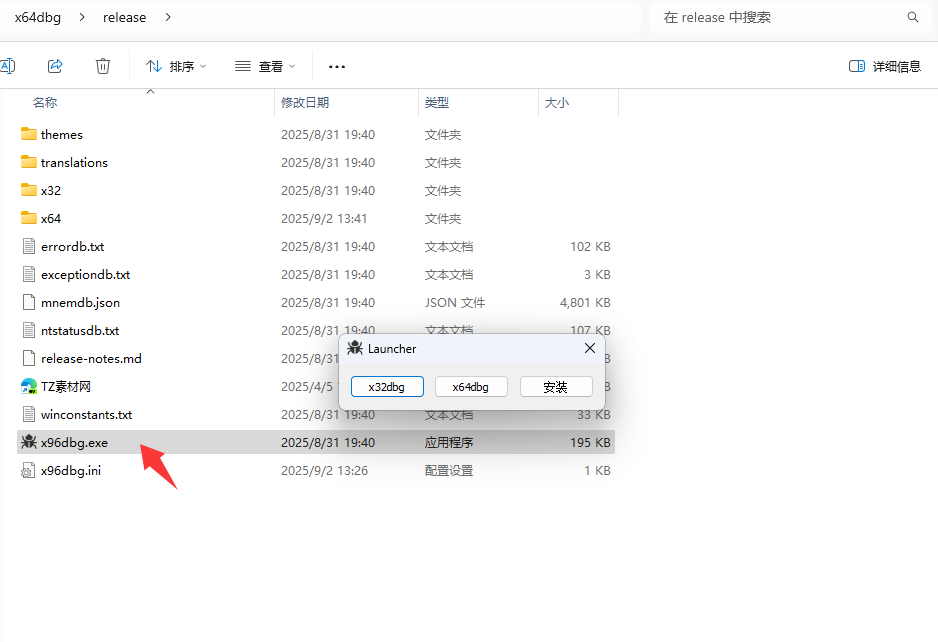Launch x64dbg from the Launcher dialog
Image resolution: width=938 pixels, height=642 pixels.
[471, 387]
